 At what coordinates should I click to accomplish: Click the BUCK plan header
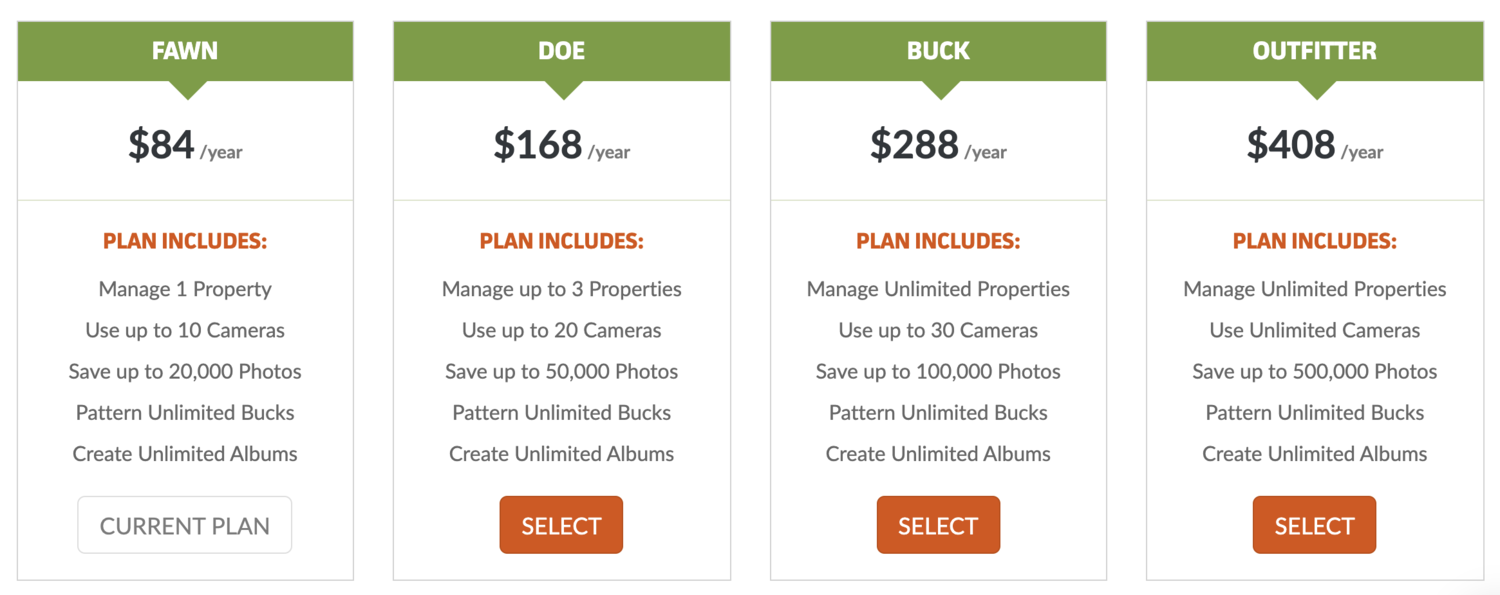click(938, 51)
